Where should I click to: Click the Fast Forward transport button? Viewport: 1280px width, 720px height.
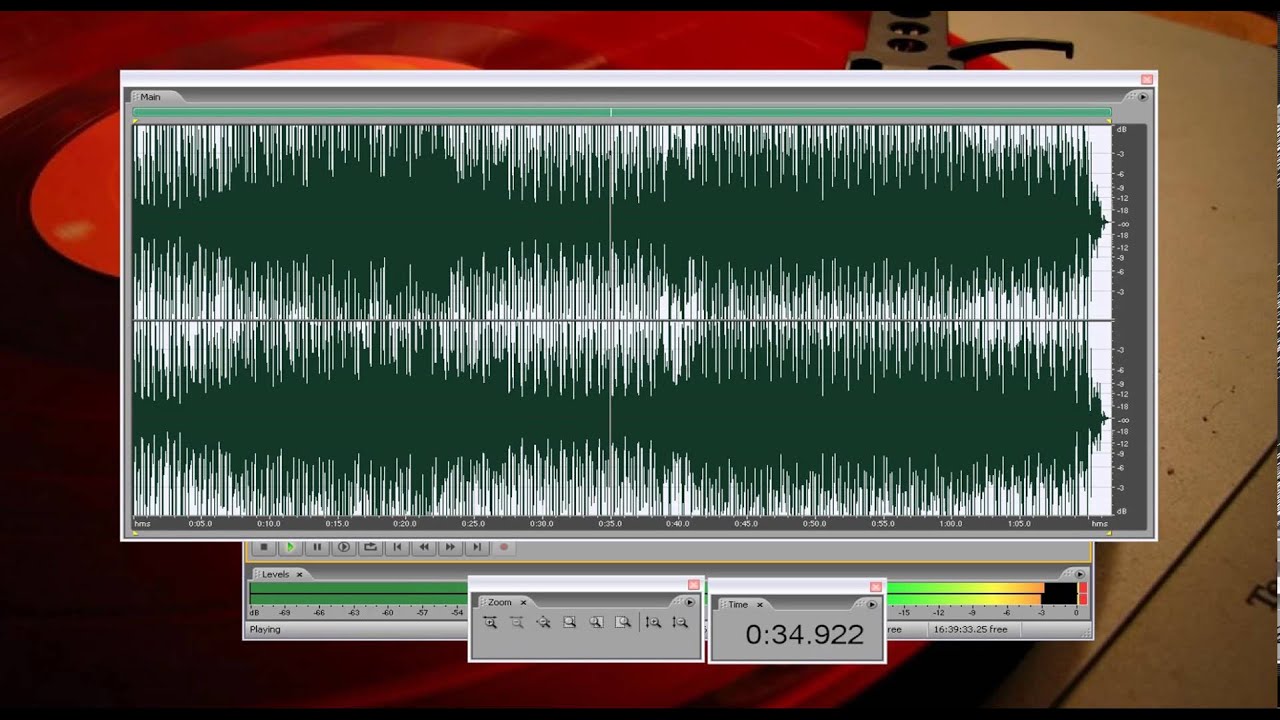coord(450,547)
